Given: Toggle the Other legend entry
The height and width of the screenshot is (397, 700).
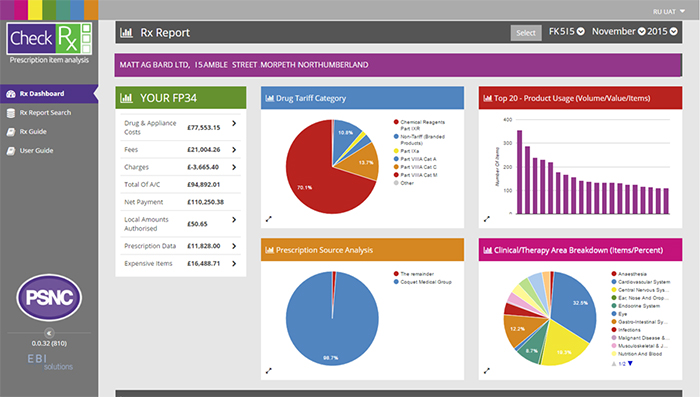Looking at the screenshot, I should click(x=404, y=183).
